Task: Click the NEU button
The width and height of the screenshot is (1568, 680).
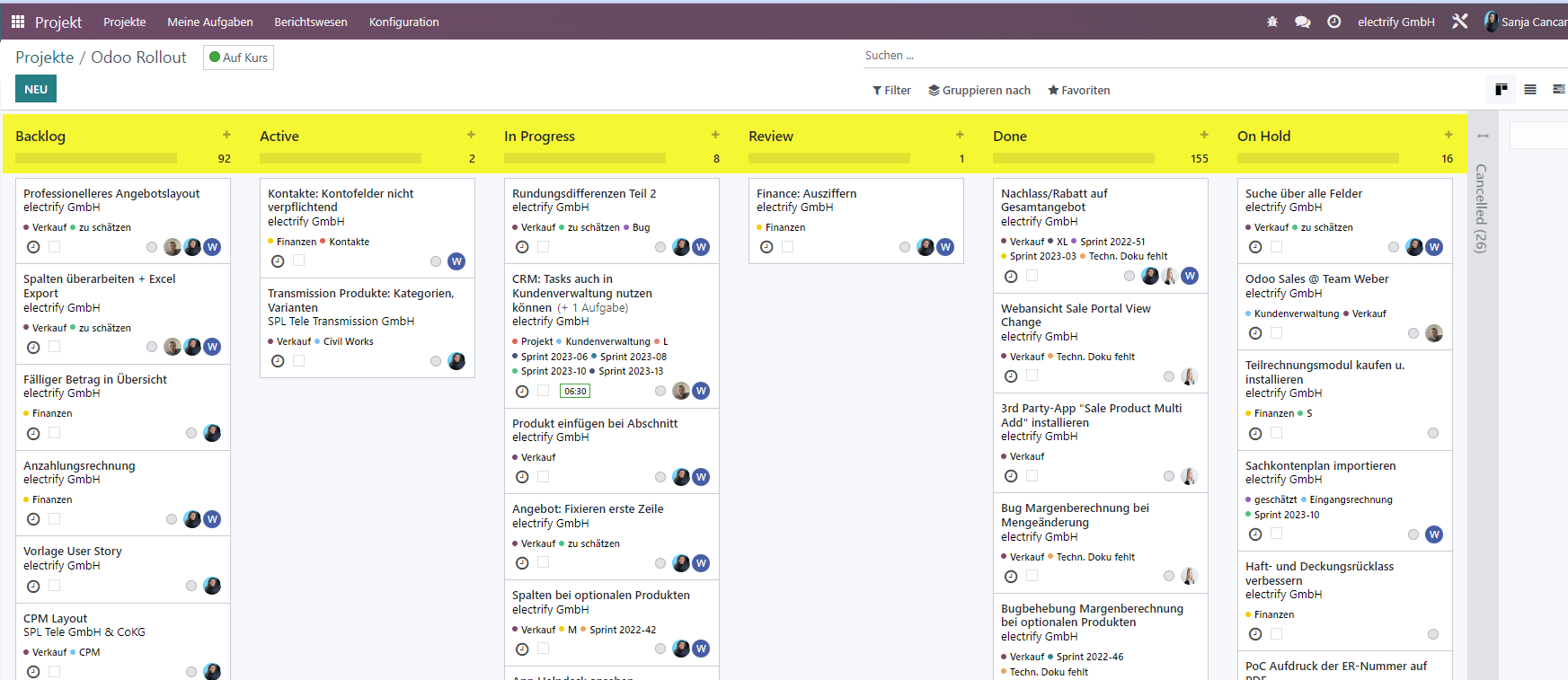Action: coord(36,89)
